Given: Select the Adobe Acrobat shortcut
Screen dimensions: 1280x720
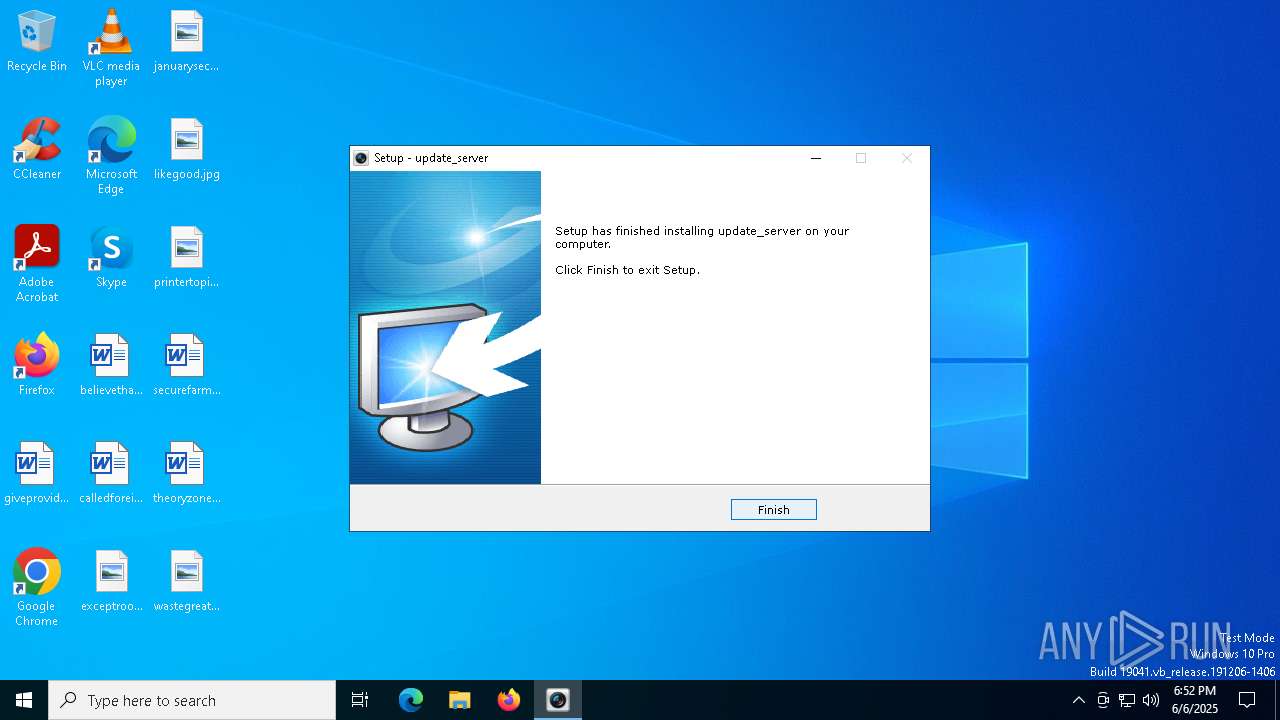Looking at the screenshot, I should (x=37, y=264).
